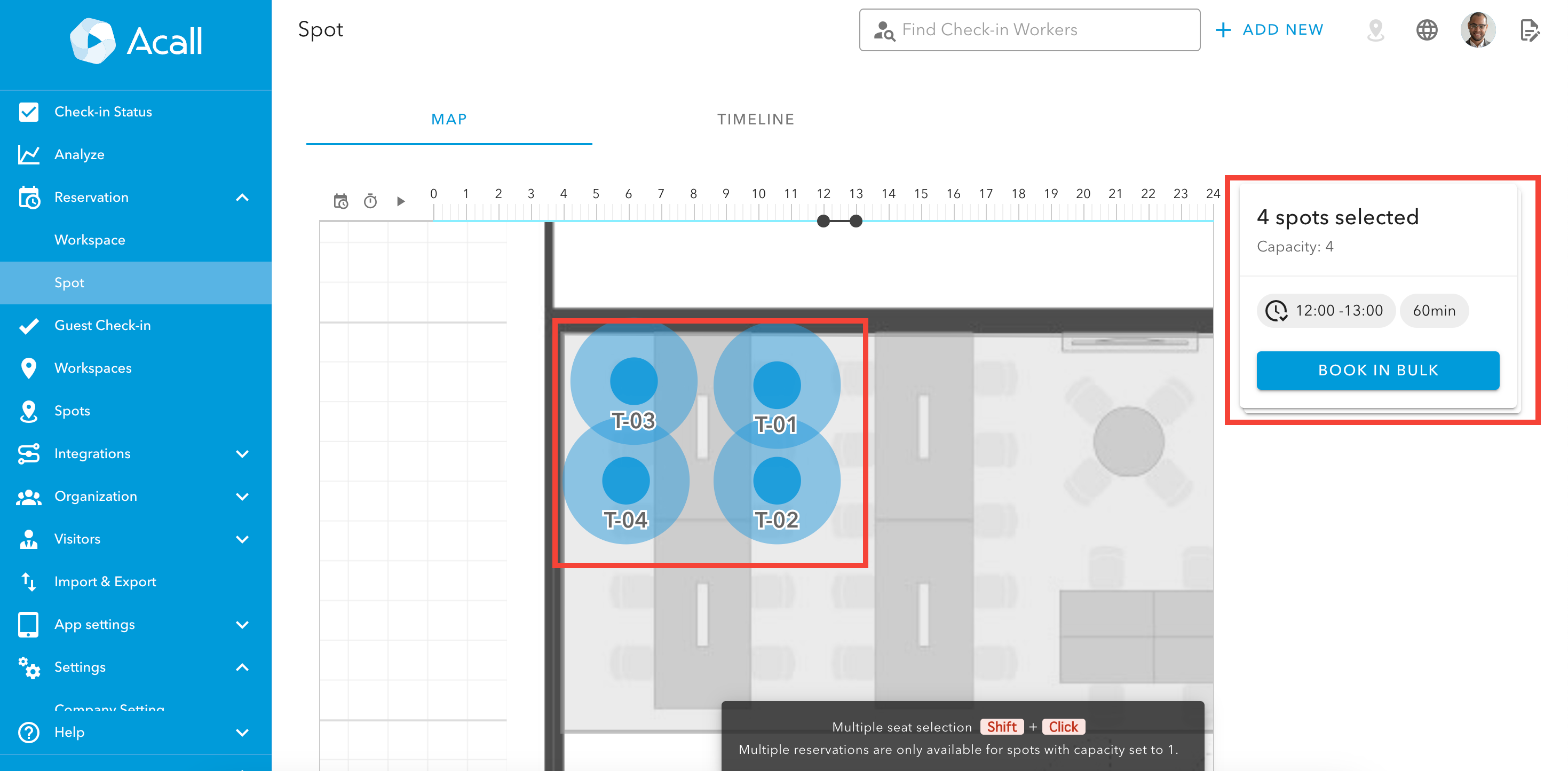Open the Spots sidebar item

tap(136, 411)
